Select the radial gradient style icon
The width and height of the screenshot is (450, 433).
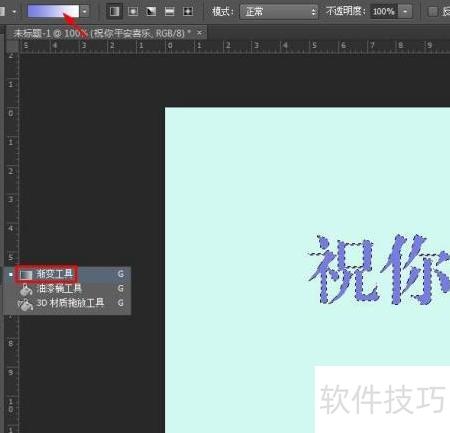coord(133,12)
